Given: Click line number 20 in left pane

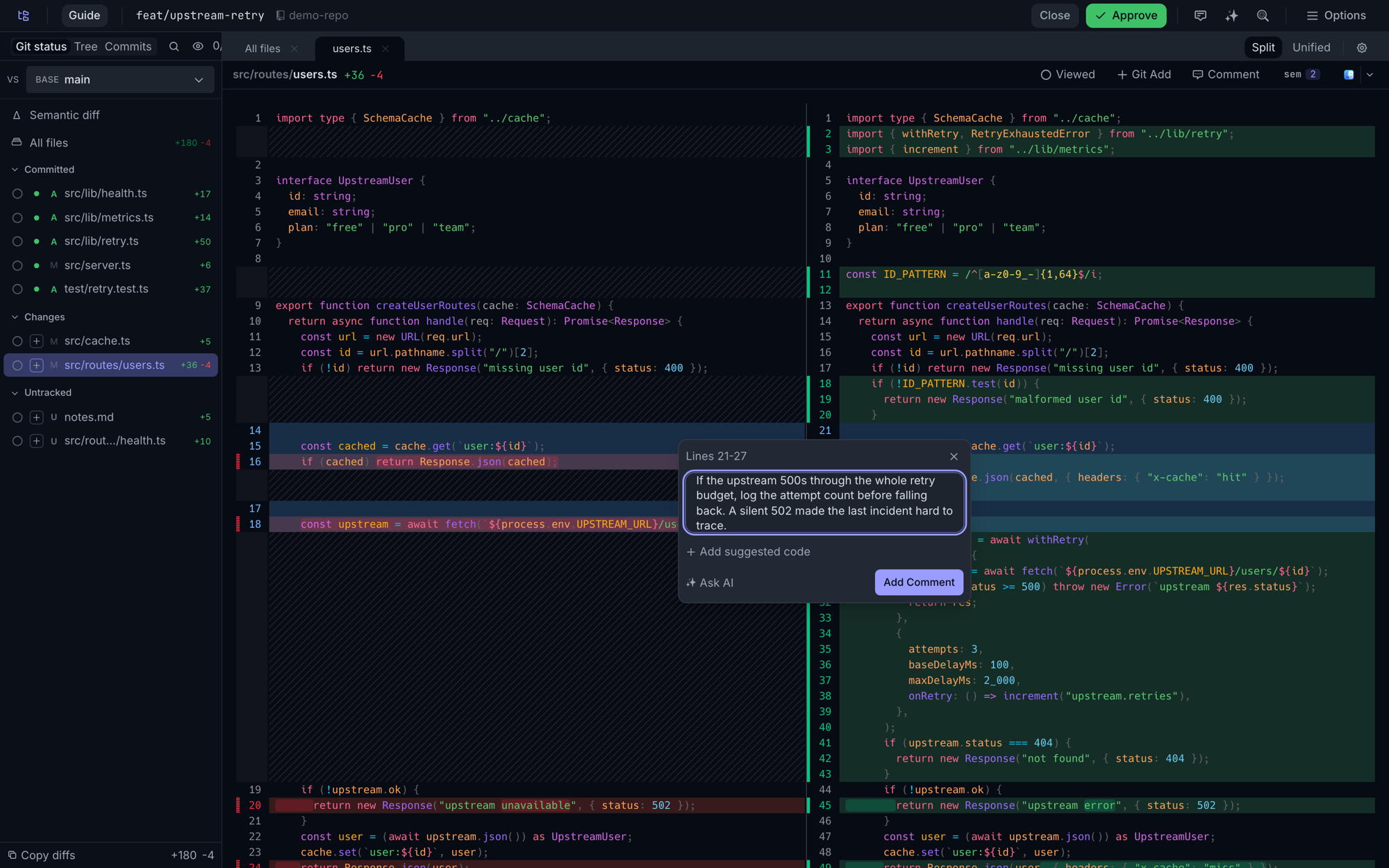Looking at the screenshot, I should pyautogui.click(x=255, y=806).
